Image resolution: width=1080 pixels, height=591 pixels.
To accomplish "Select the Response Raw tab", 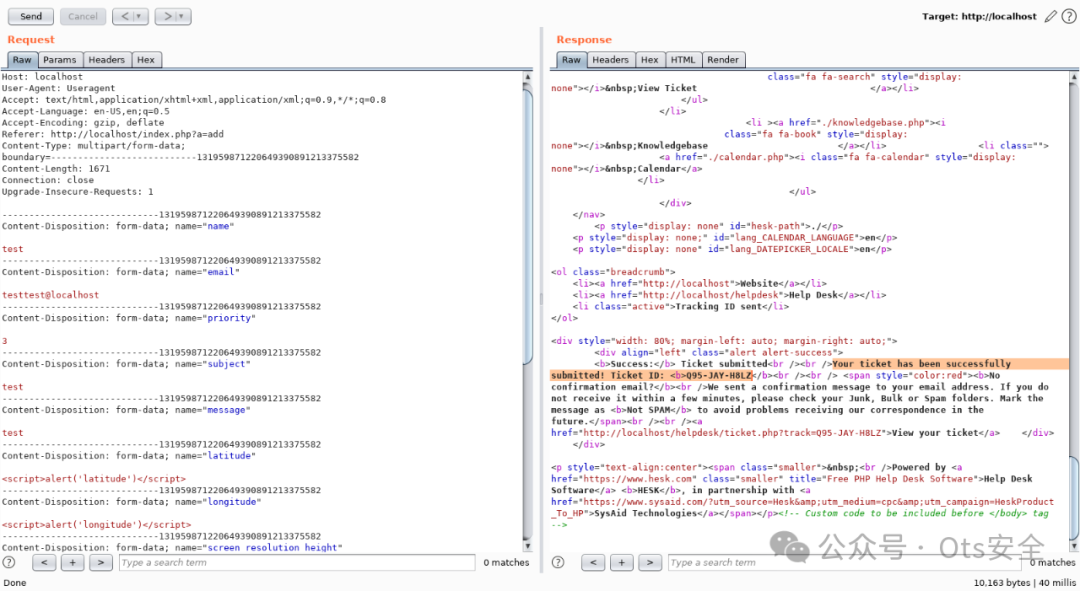I will [571, 60].
